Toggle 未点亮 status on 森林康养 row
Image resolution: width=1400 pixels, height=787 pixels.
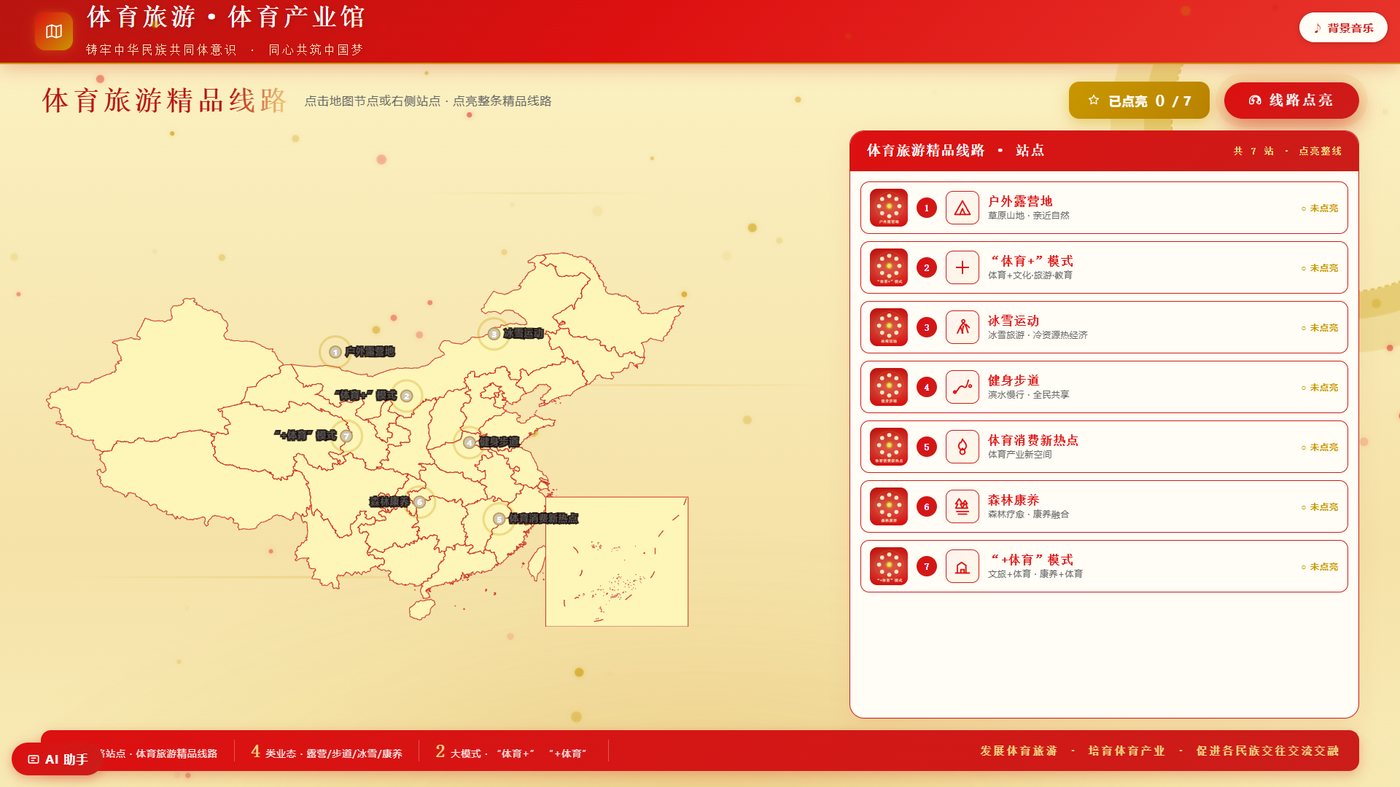click(x=1319, y=507)
